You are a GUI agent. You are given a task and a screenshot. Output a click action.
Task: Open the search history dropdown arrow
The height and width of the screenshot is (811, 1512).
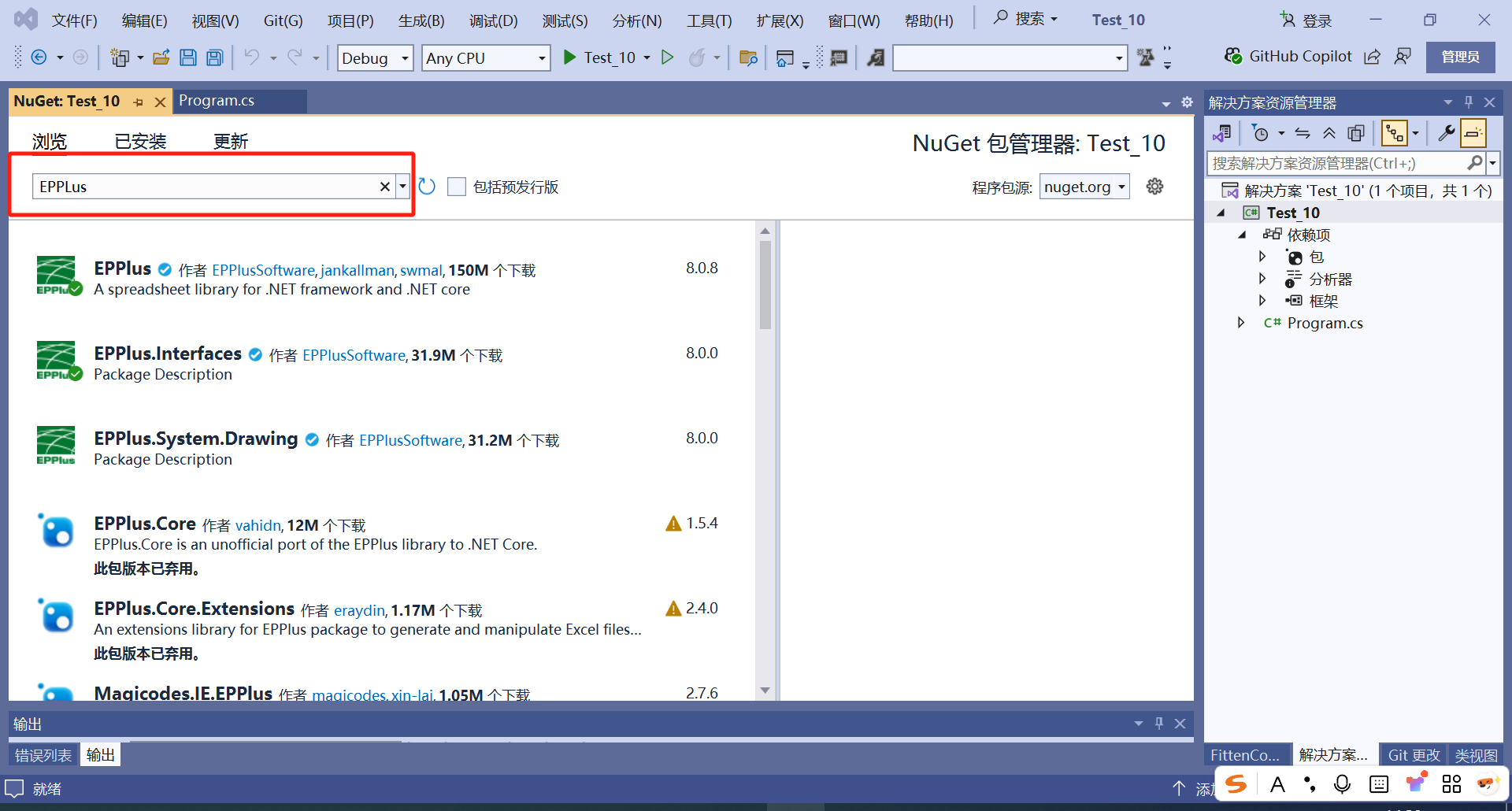click(x=402, y=187)
